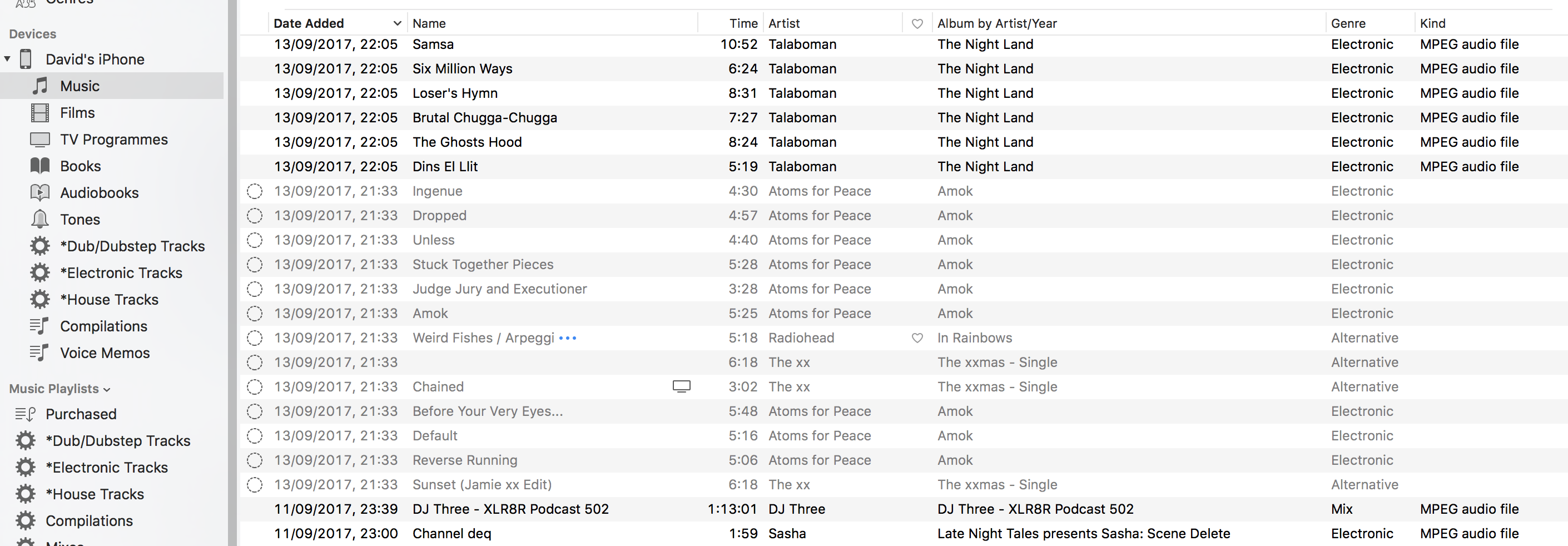Collapse the Music Playlists section
The width and height of the screenshot is (1568, 546).
tap(107, 390)
